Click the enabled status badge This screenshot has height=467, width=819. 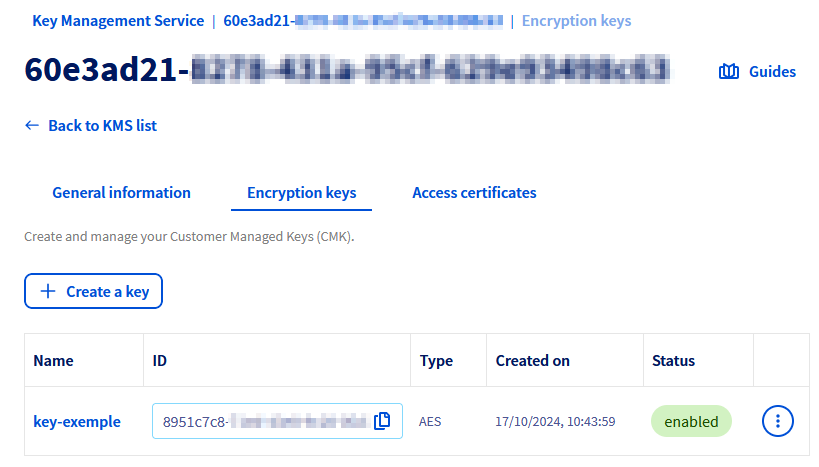pyautogui.click(x=691, y=422)
